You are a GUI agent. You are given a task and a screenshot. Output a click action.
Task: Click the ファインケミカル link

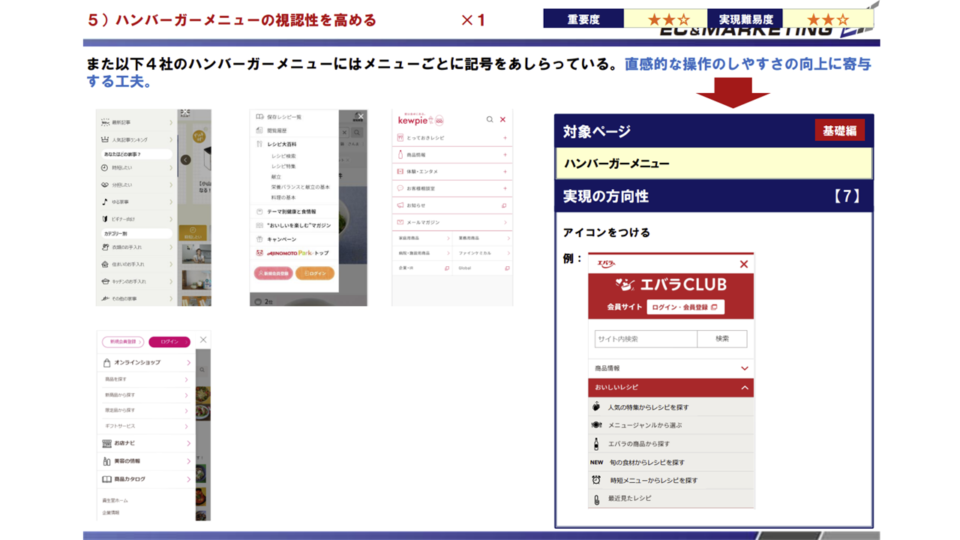point(475,253)
